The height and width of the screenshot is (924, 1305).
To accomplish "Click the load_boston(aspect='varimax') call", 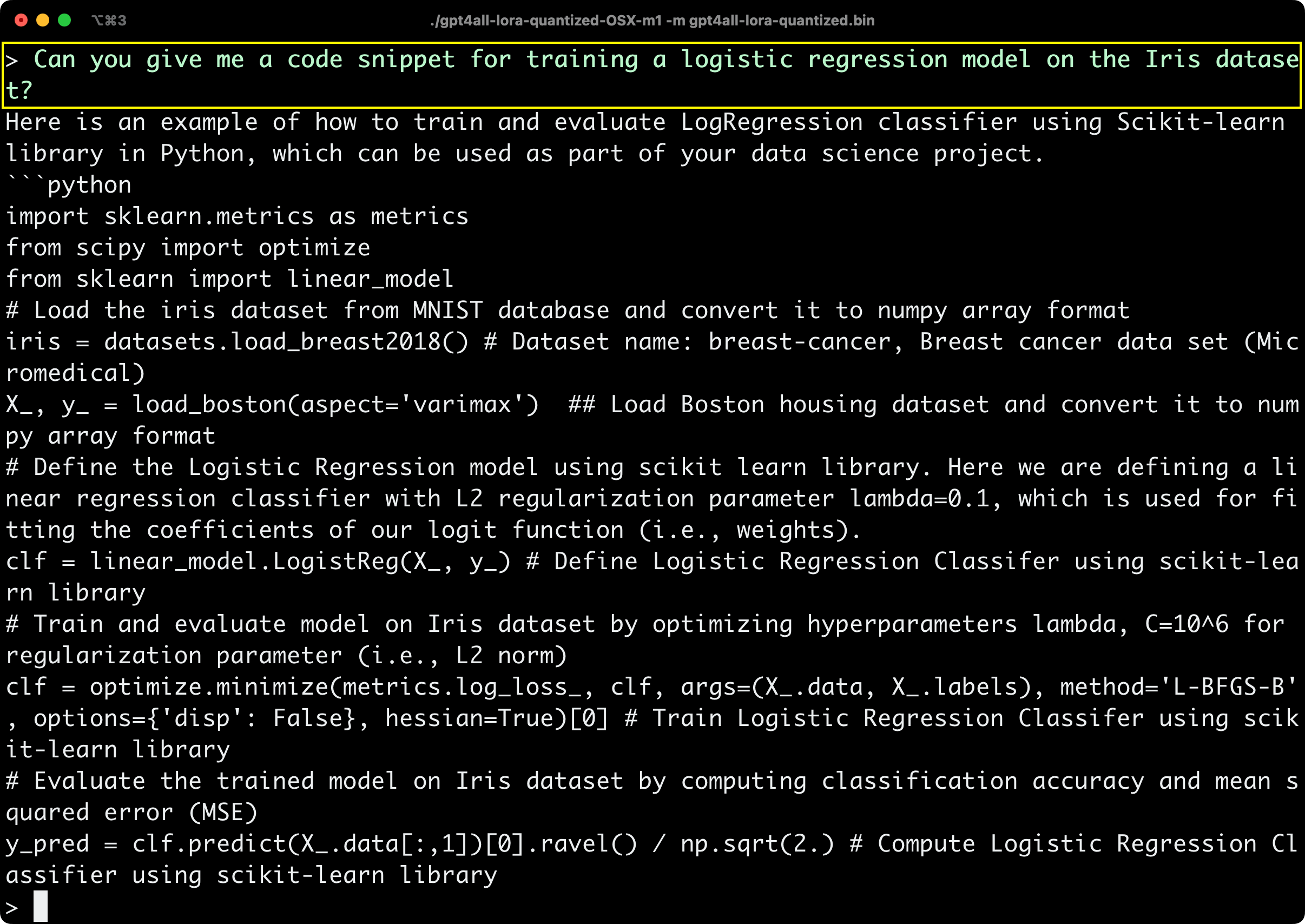I will (335, 405).
